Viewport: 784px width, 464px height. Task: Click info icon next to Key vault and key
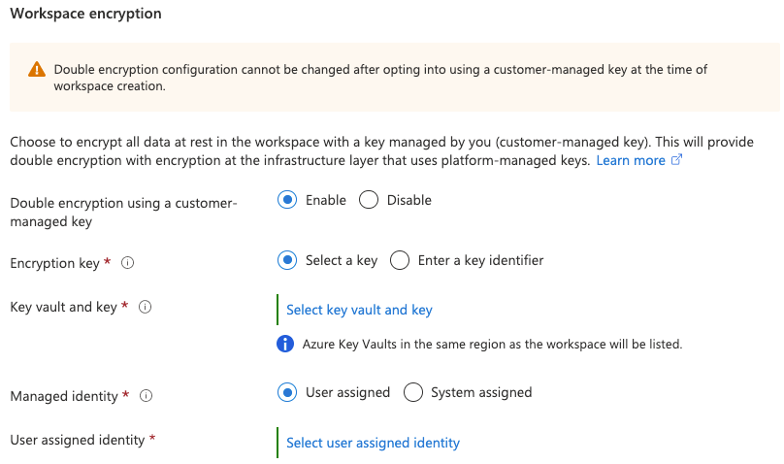(145, 307)
